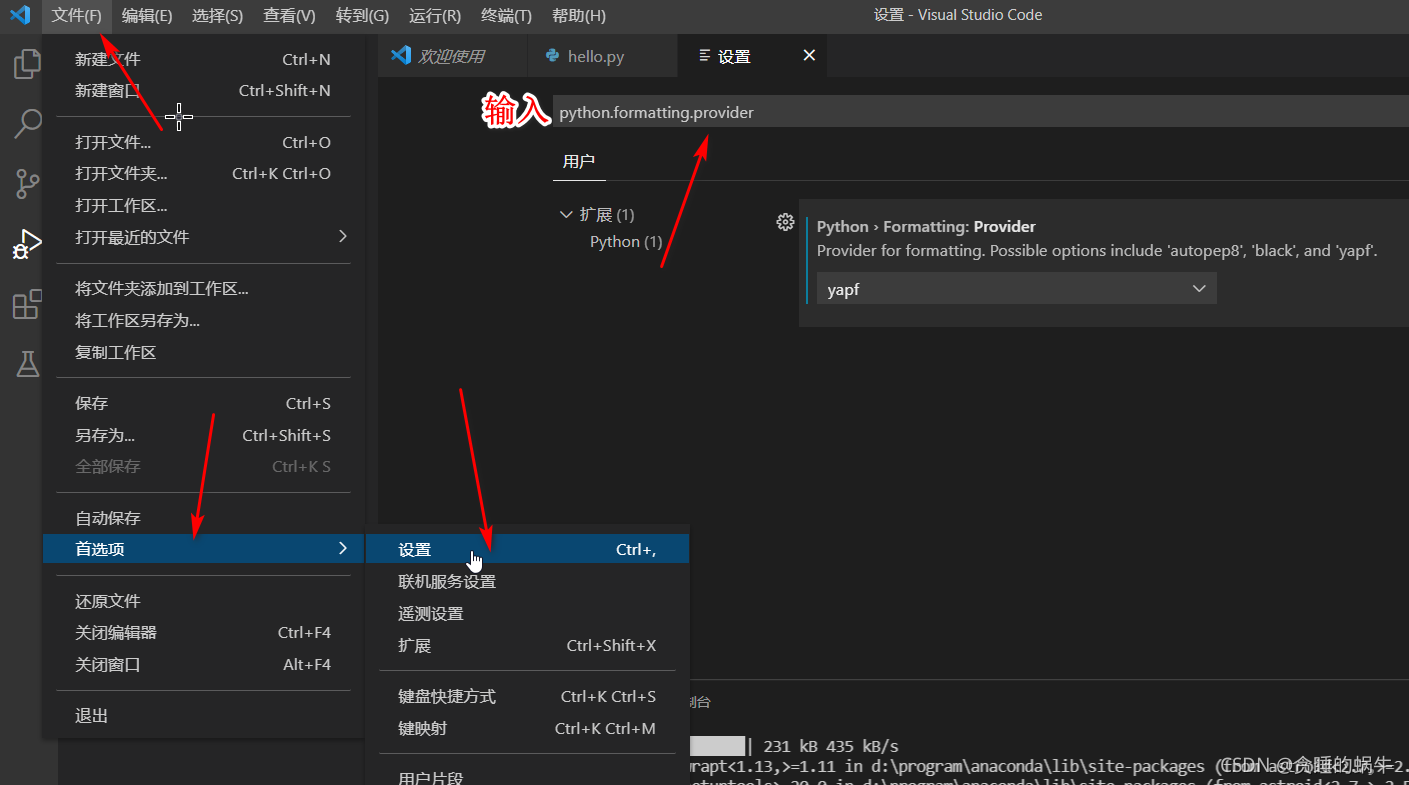The image size is (1409, 785).
Task: Click 遥测设置 in the Preferences submenu
Action: (527, 613)
